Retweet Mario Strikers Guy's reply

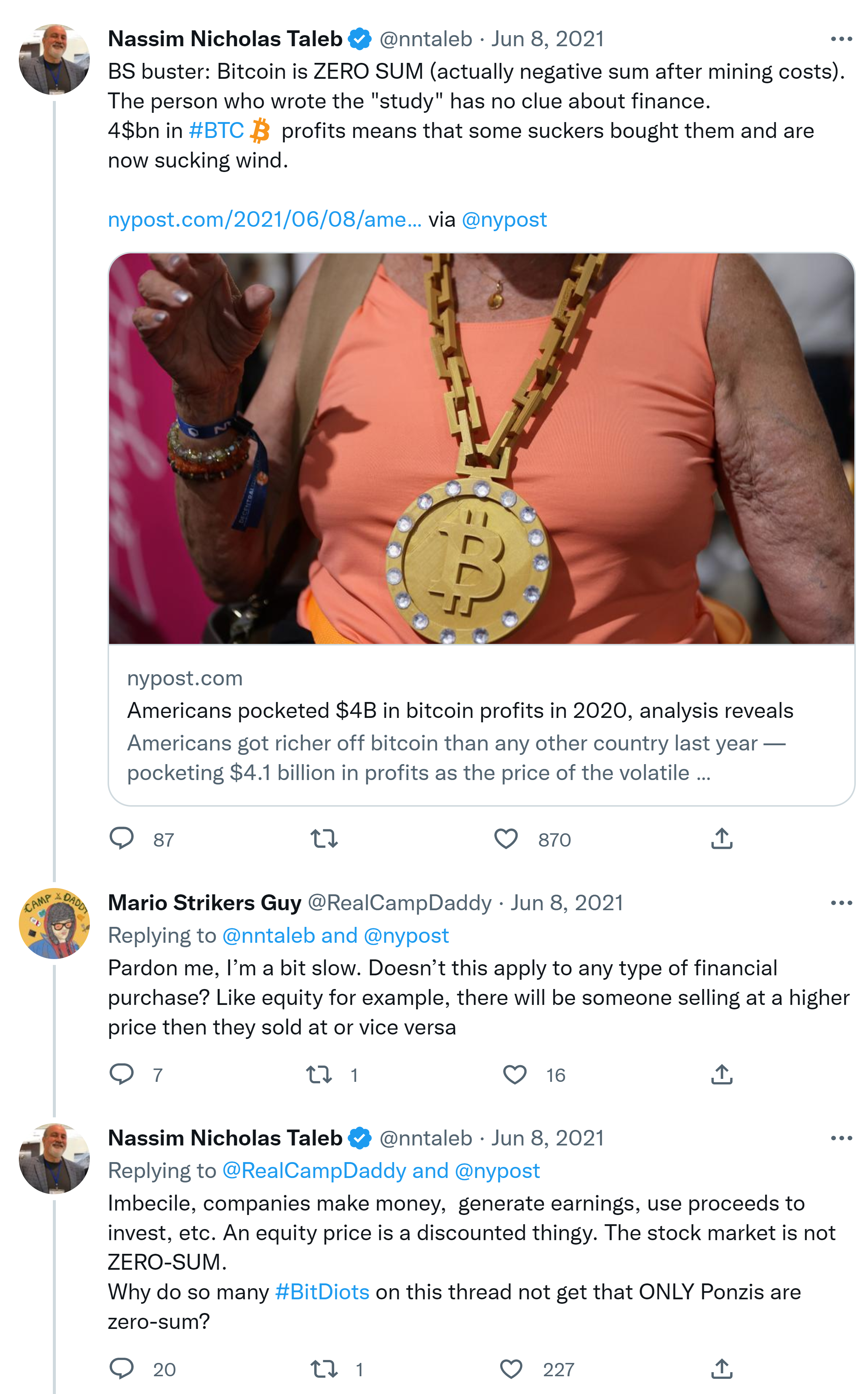click(319, 1074)
